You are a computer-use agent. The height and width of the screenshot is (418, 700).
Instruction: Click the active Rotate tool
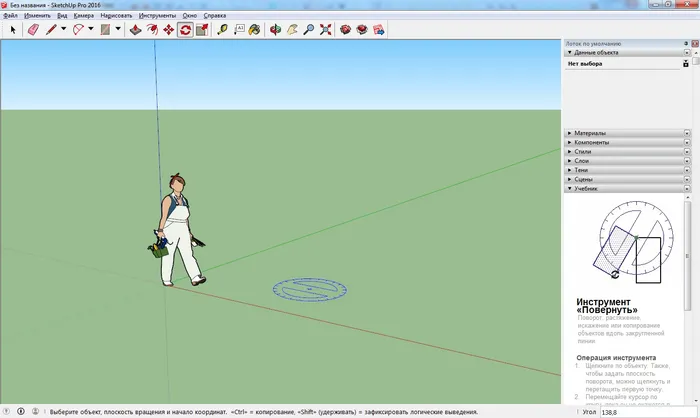click(185, 30)
